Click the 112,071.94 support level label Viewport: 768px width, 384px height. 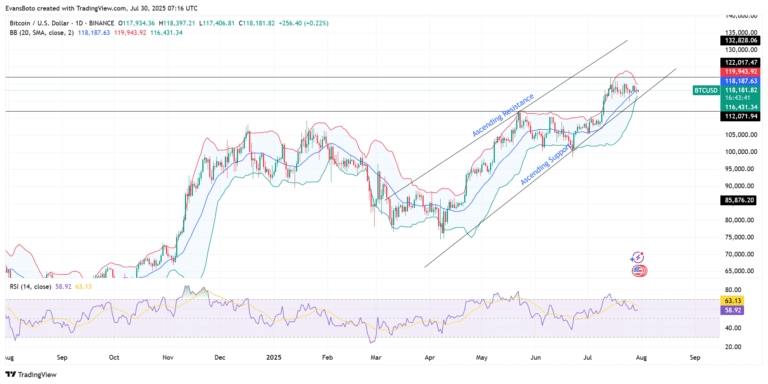(x=741, y=117)
